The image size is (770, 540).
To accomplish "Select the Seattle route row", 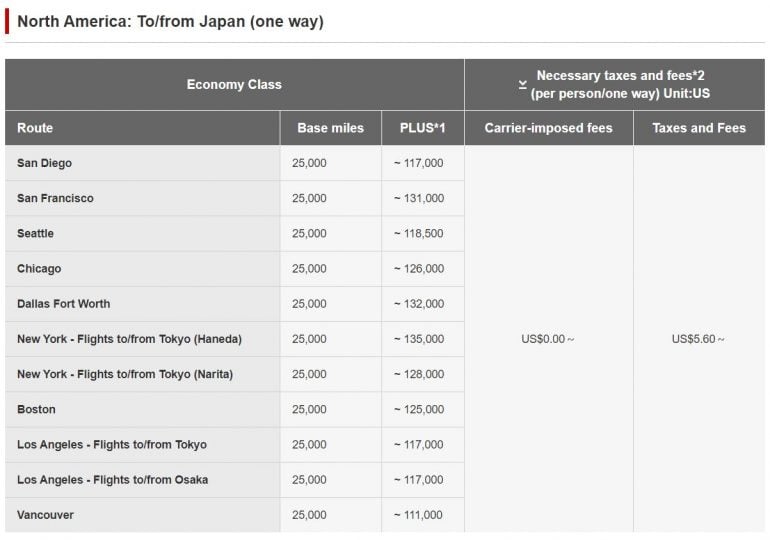I will pos(36,233).
